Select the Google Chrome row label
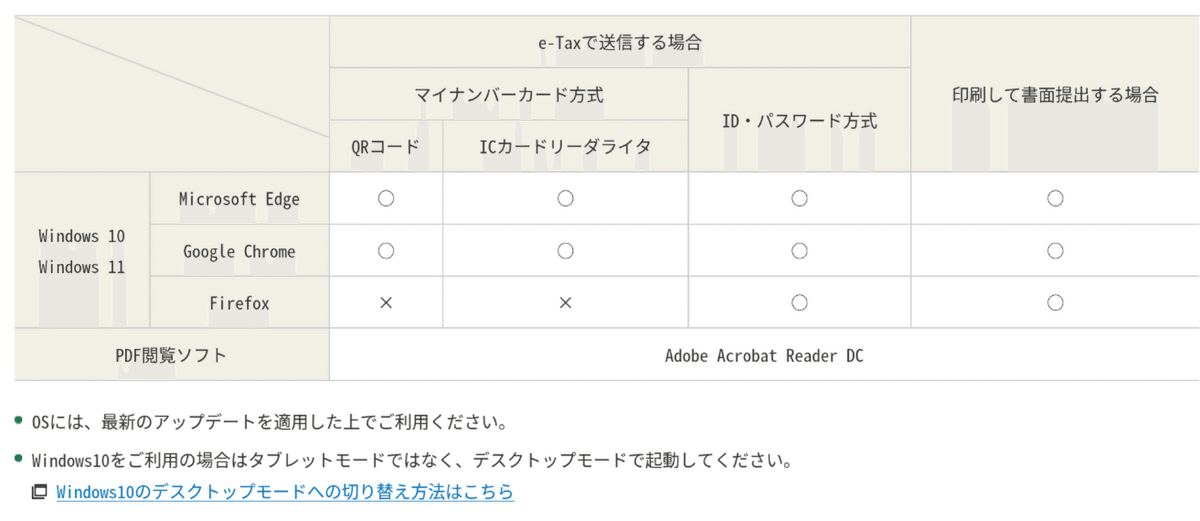 (x=239, y=250)
